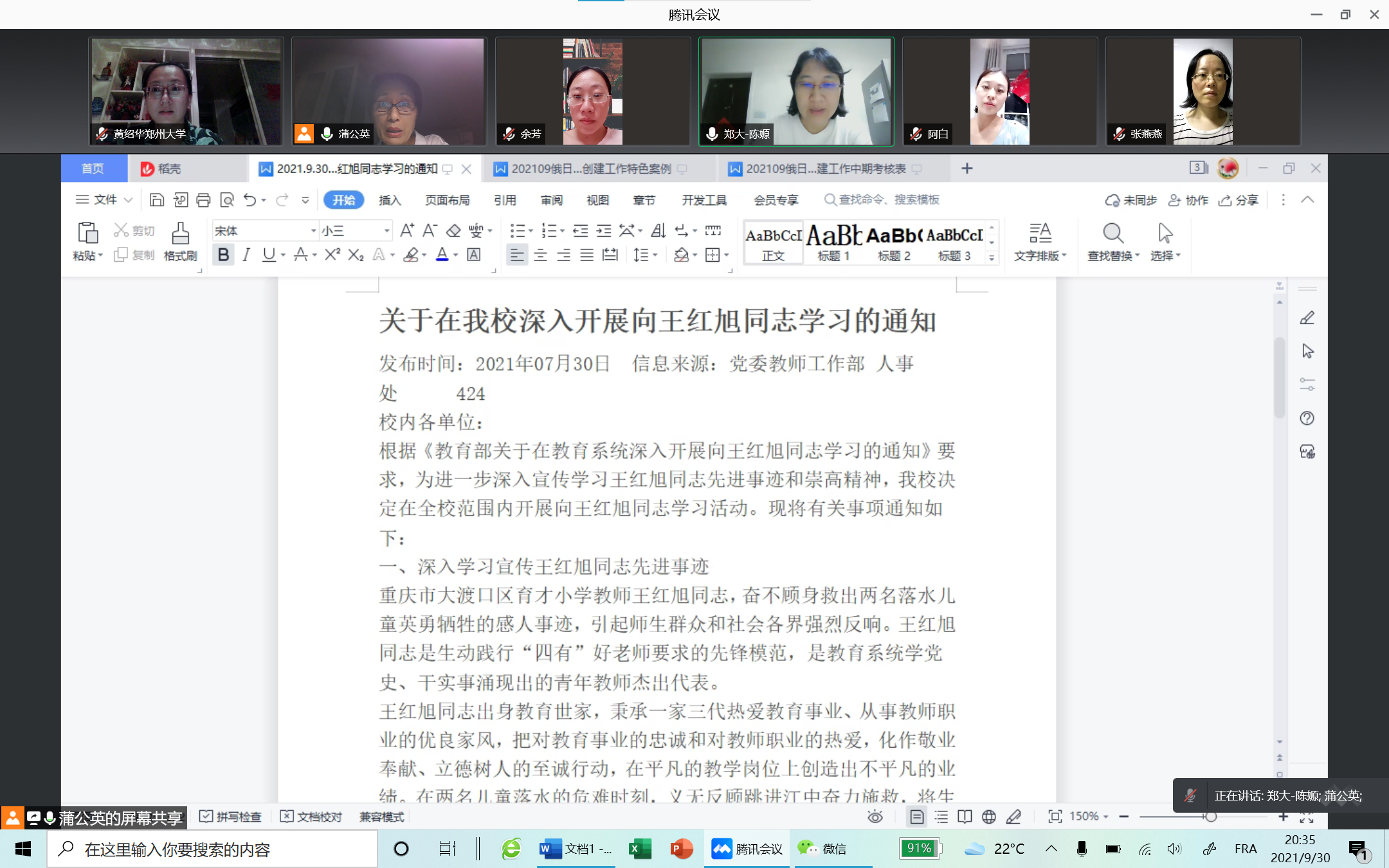
Task: Switch to the 审阅 ribbon tab
Action: click(552, 200)
